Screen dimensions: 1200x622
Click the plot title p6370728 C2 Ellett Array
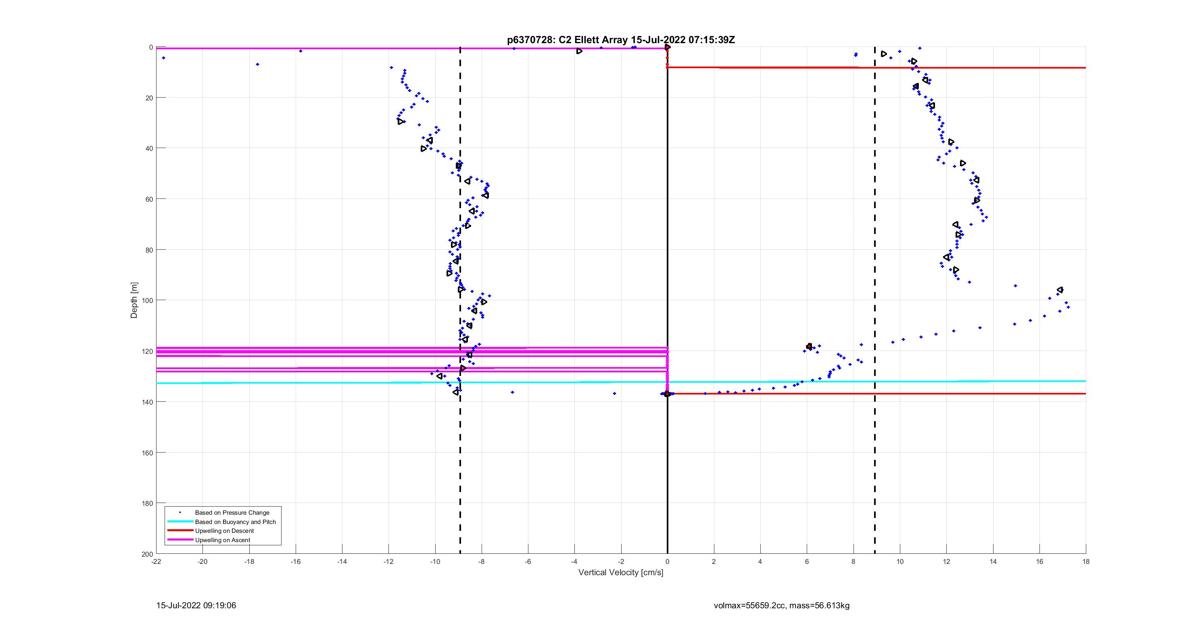(x=621, y=39)
